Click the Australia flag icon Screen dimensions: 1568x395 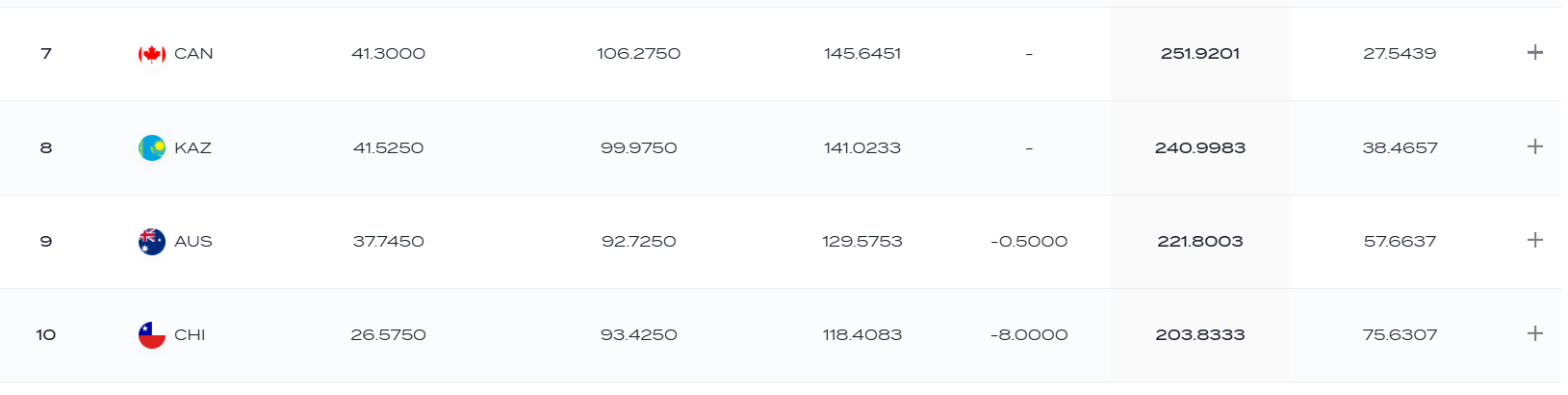point(152,242)
